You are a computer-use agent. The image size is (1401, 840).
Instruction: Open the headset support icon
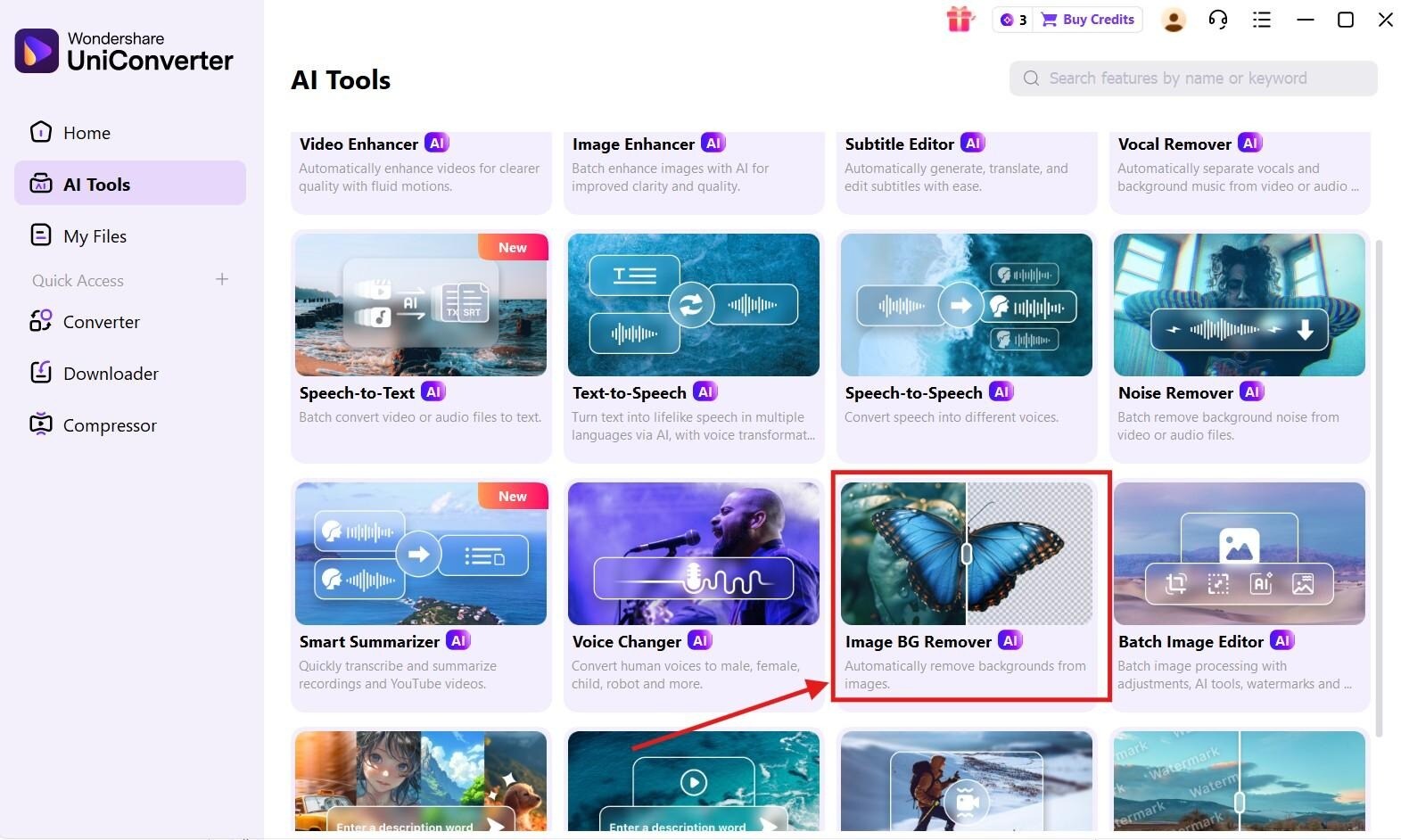1217,20
